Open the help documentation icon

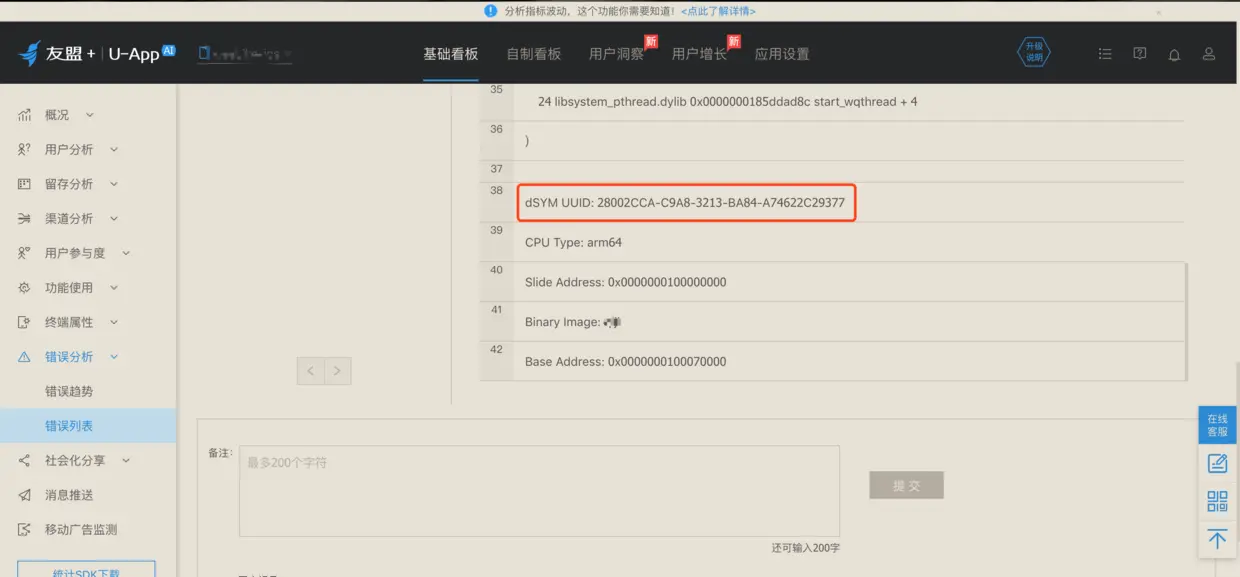click(x=1139, y=54)
